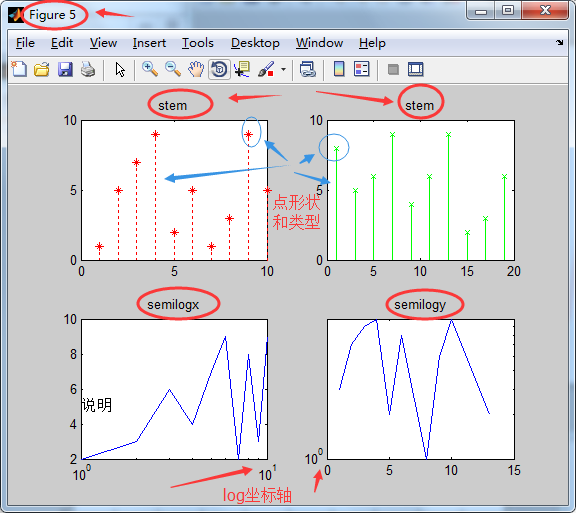Open the Tools menu

click(x=198, y=43)
